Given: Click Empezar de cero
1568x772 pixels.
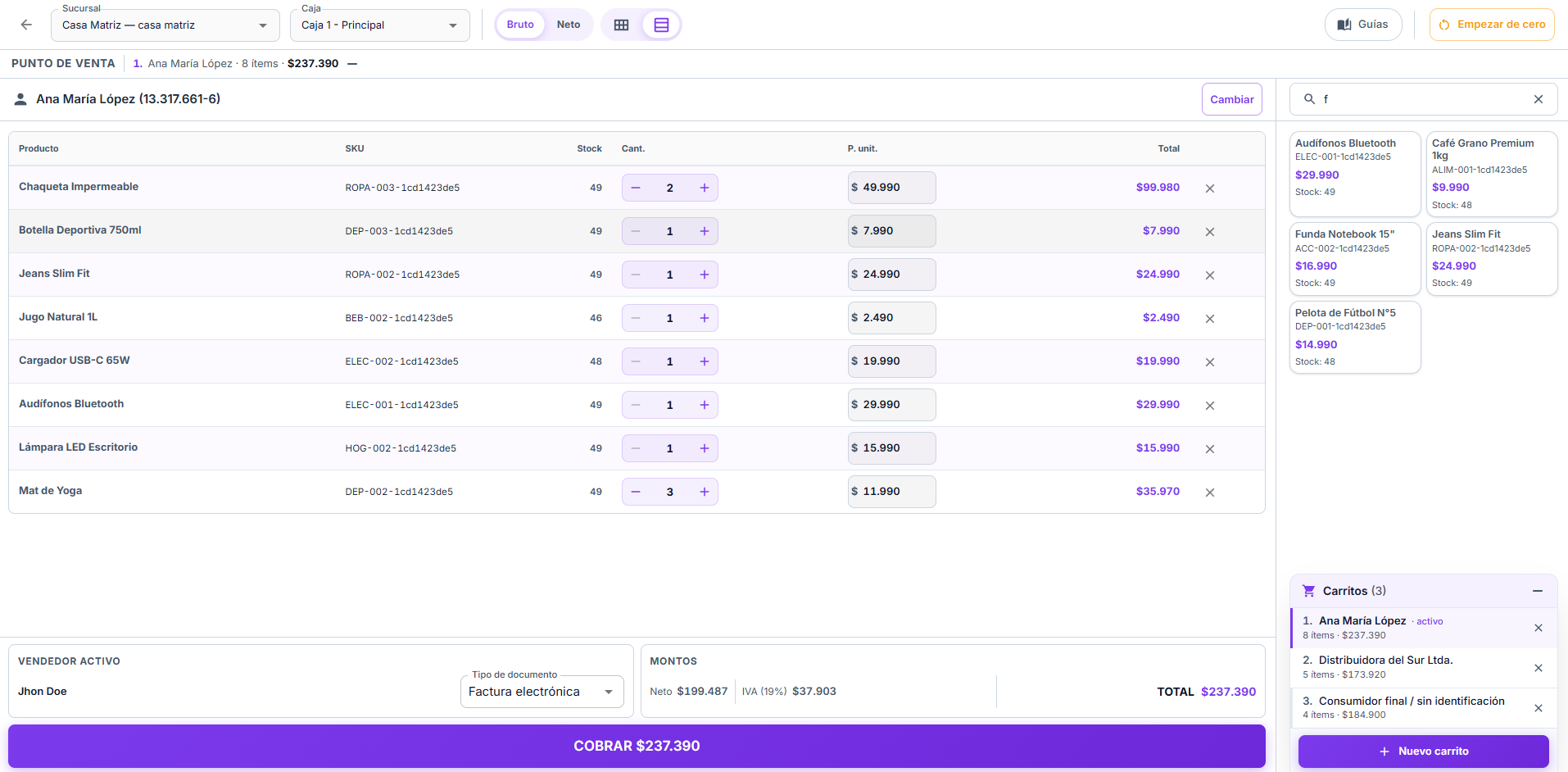Looking at the screenshot, I should 1492,25.
